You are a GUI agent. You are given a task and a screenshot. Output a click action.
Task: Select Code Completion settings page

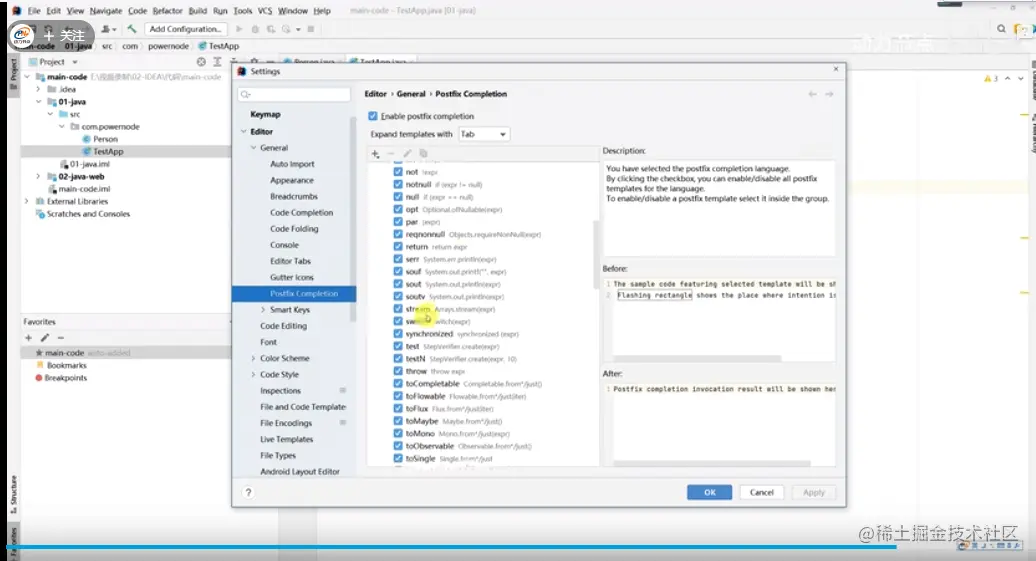point(301,213)
